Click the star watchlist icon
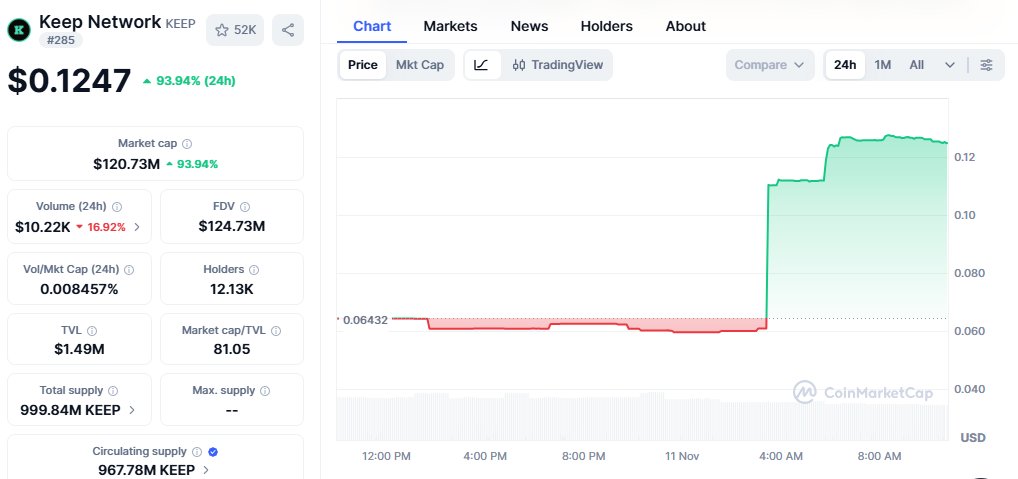The height and width of the screenshot is (479, 1018). point(223,30)
